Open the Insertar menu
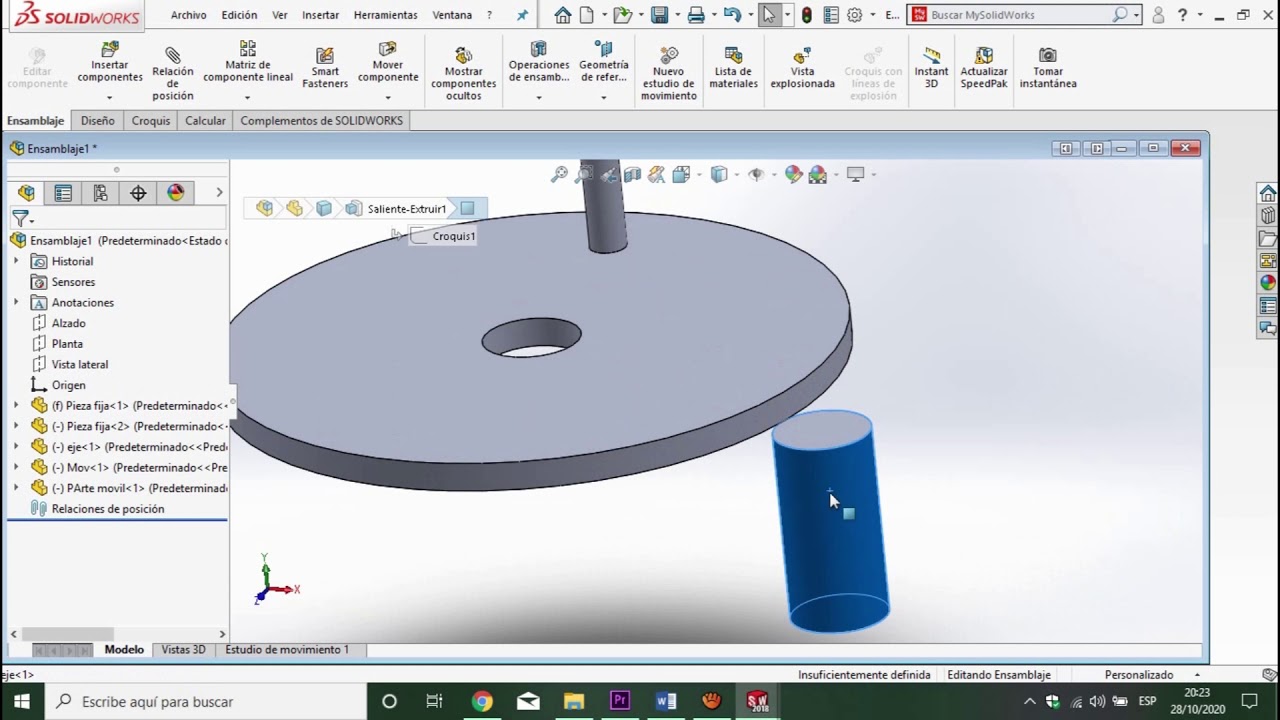Screen dimensions: 1280x720 pyautogui.click(x=320, y=15)
